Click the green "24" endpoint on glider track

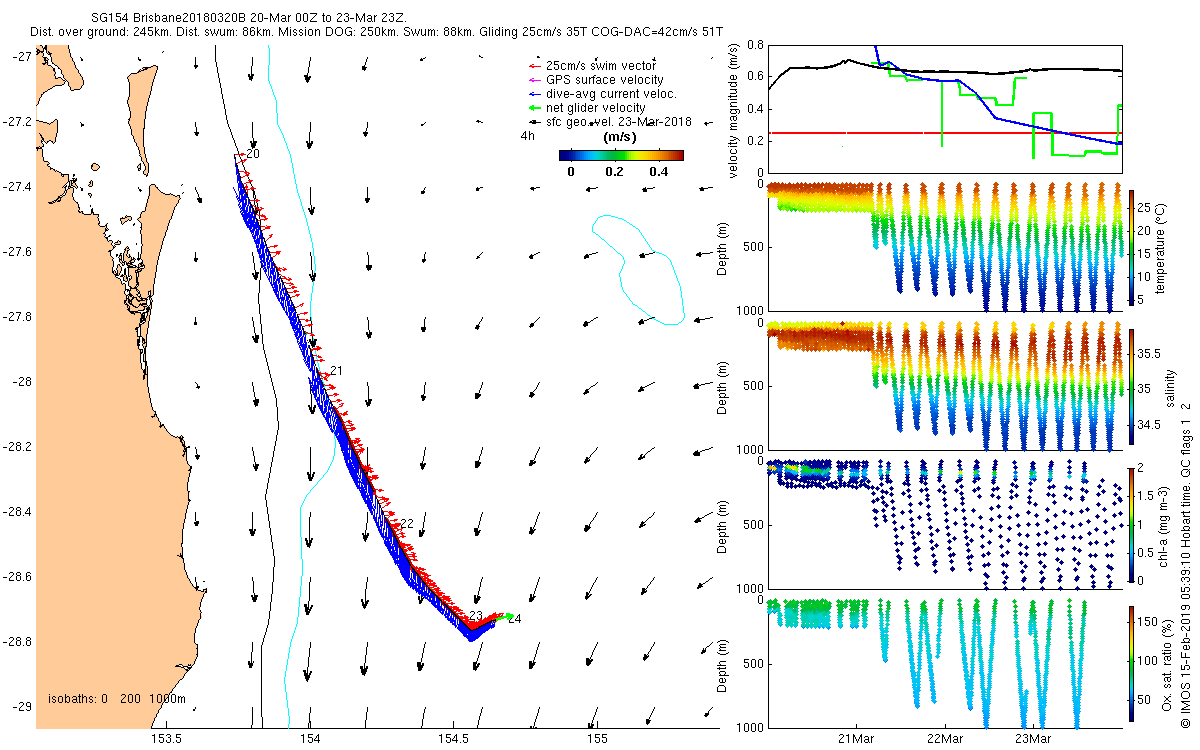(x=514, y=618)
